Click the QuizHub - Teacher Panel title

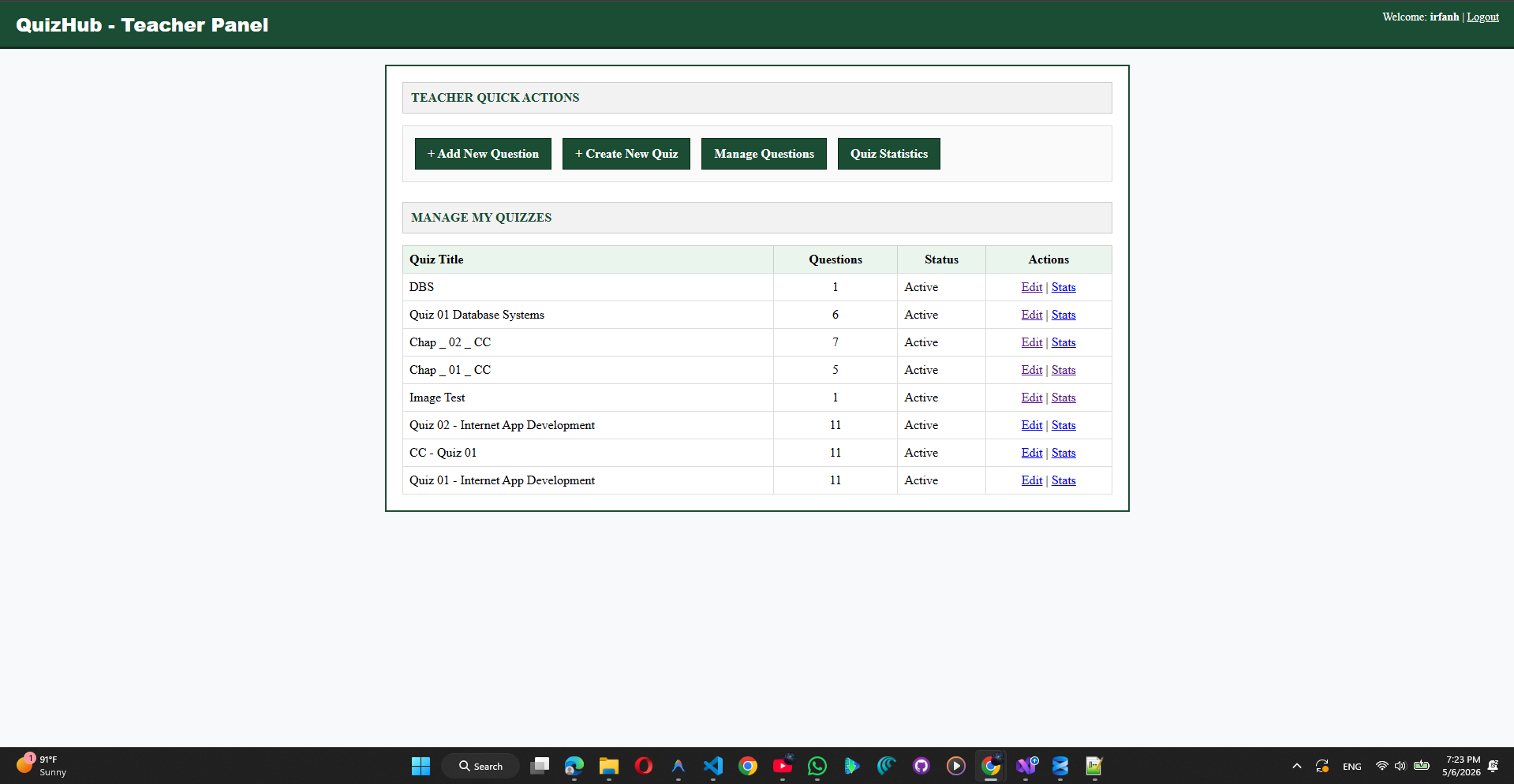(x=142, y=25)
